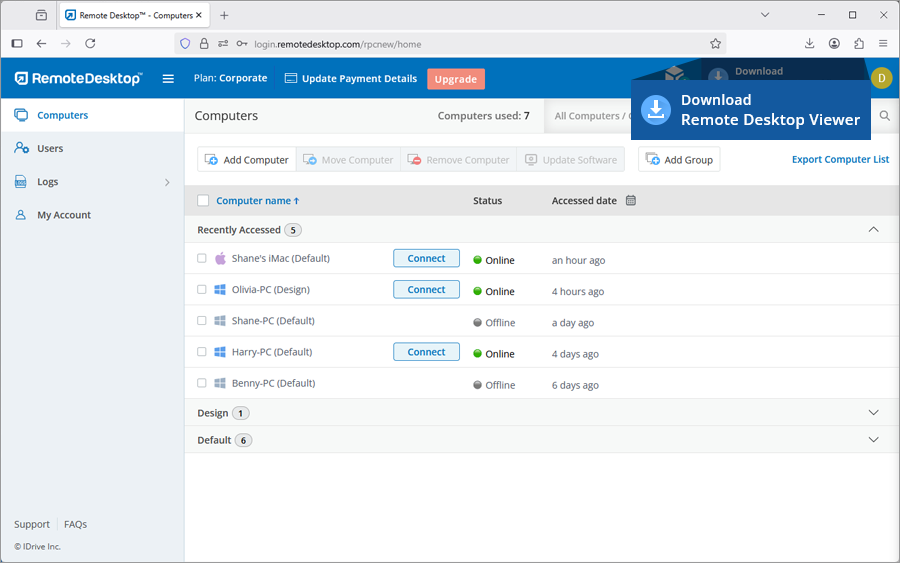The height and width of the screenshot is (563, 900).
Task: Collapse the Recently Accessed group
Action: [873, 230]
